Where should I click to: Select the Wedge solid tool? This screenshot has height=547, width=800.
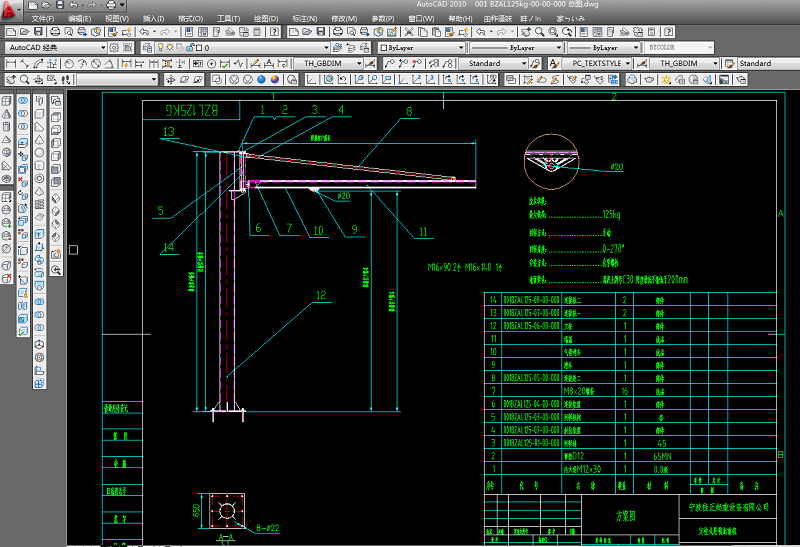tap(39, 127)
